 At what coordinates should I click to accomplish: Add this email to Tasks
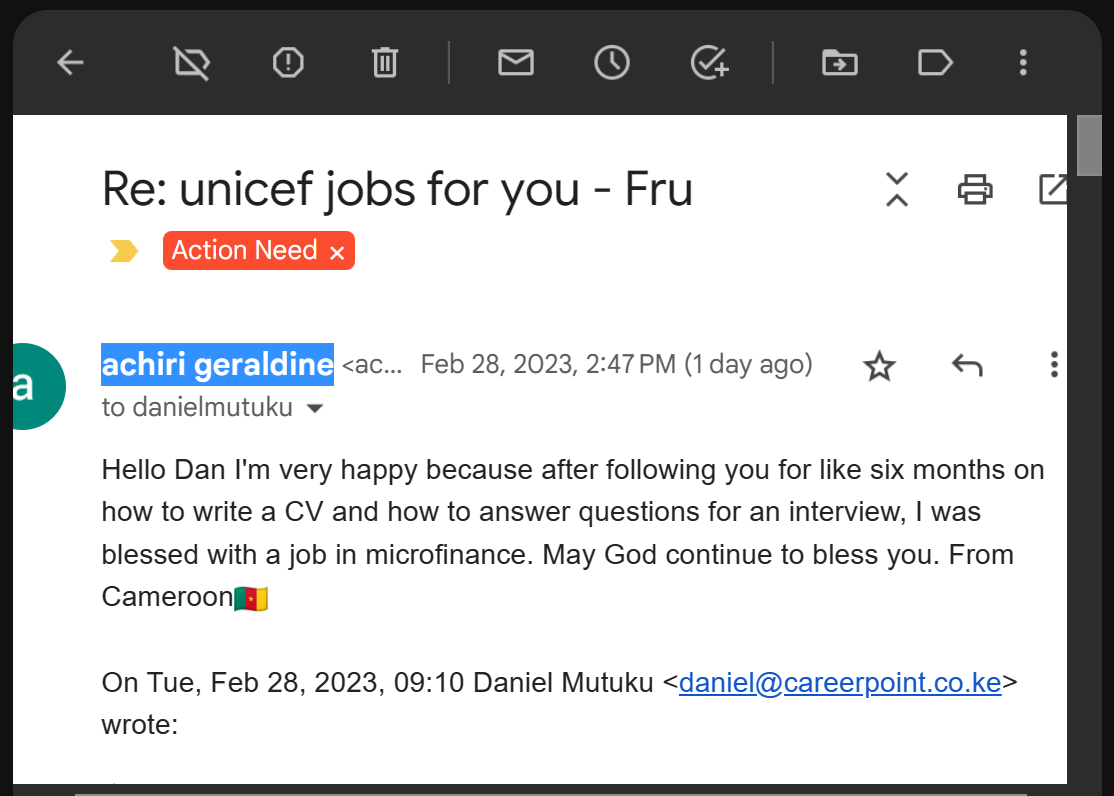click(709, 63)
